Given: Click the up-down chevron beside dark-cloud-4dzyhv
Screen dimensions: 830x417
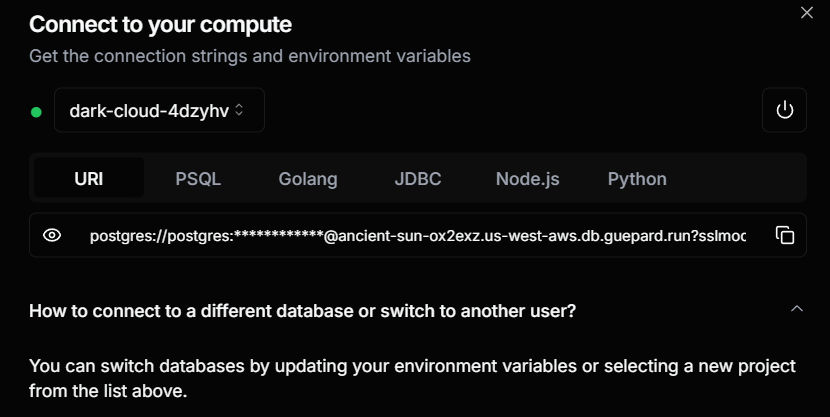Looking at the screenshot, I should coord(239,110).
